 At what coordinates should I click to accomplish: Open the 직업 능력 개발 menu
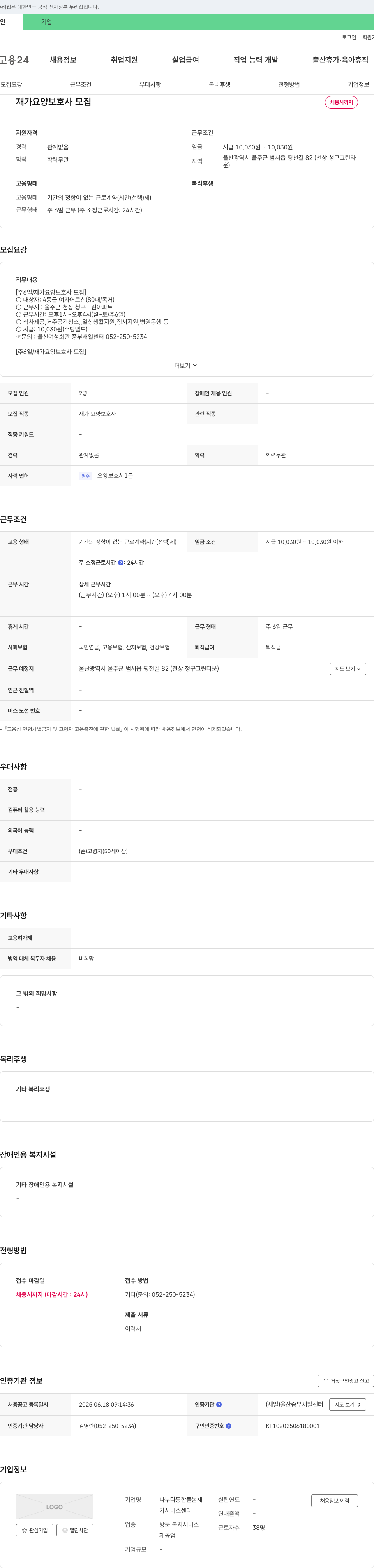point(256,60)
